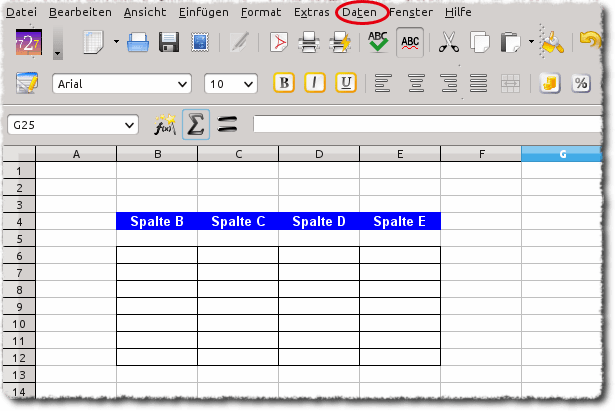
Task: Click the Paste clipboard icon
Action: tap(510, 42)
